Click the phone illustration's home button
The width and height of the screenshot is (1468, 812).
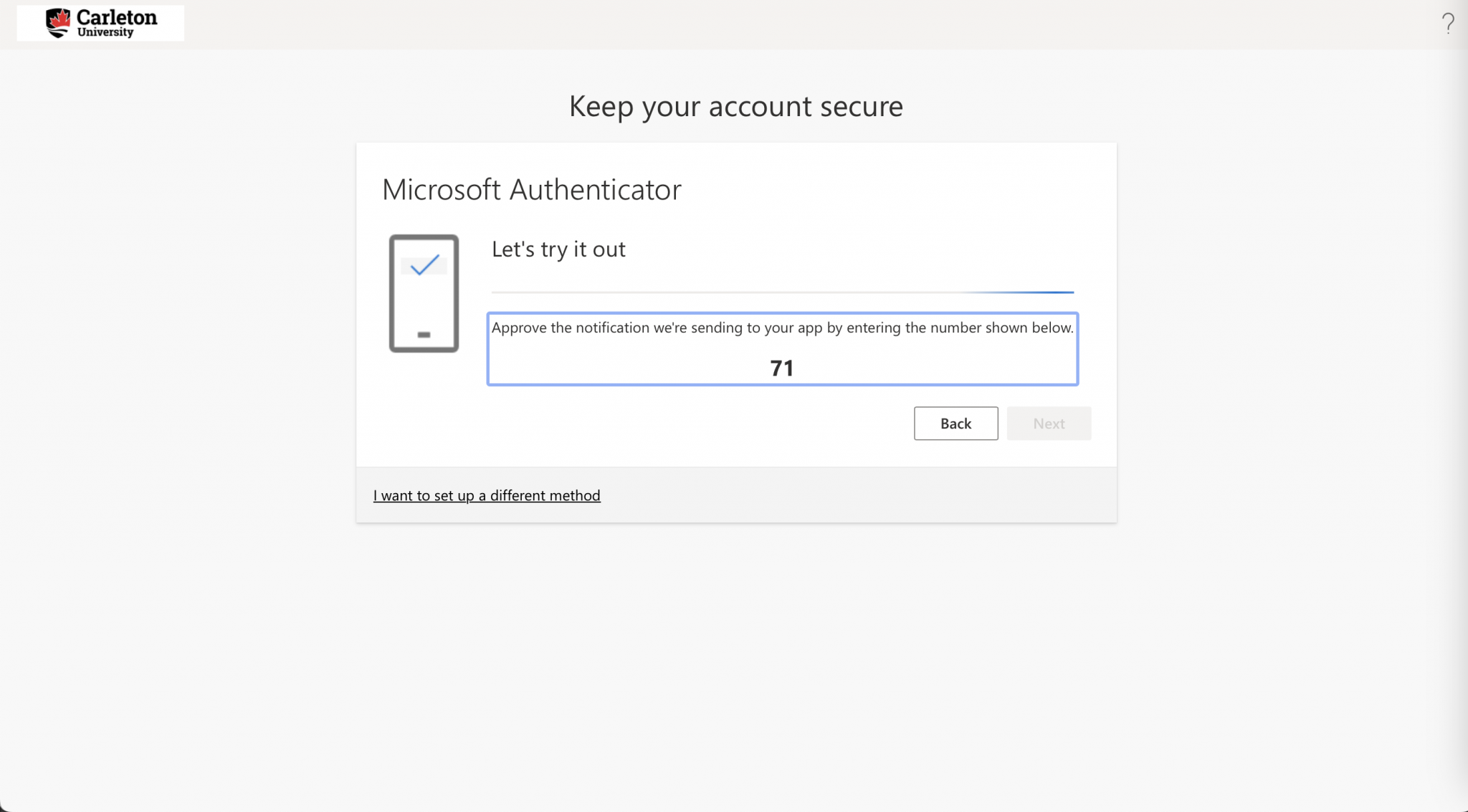424,335
